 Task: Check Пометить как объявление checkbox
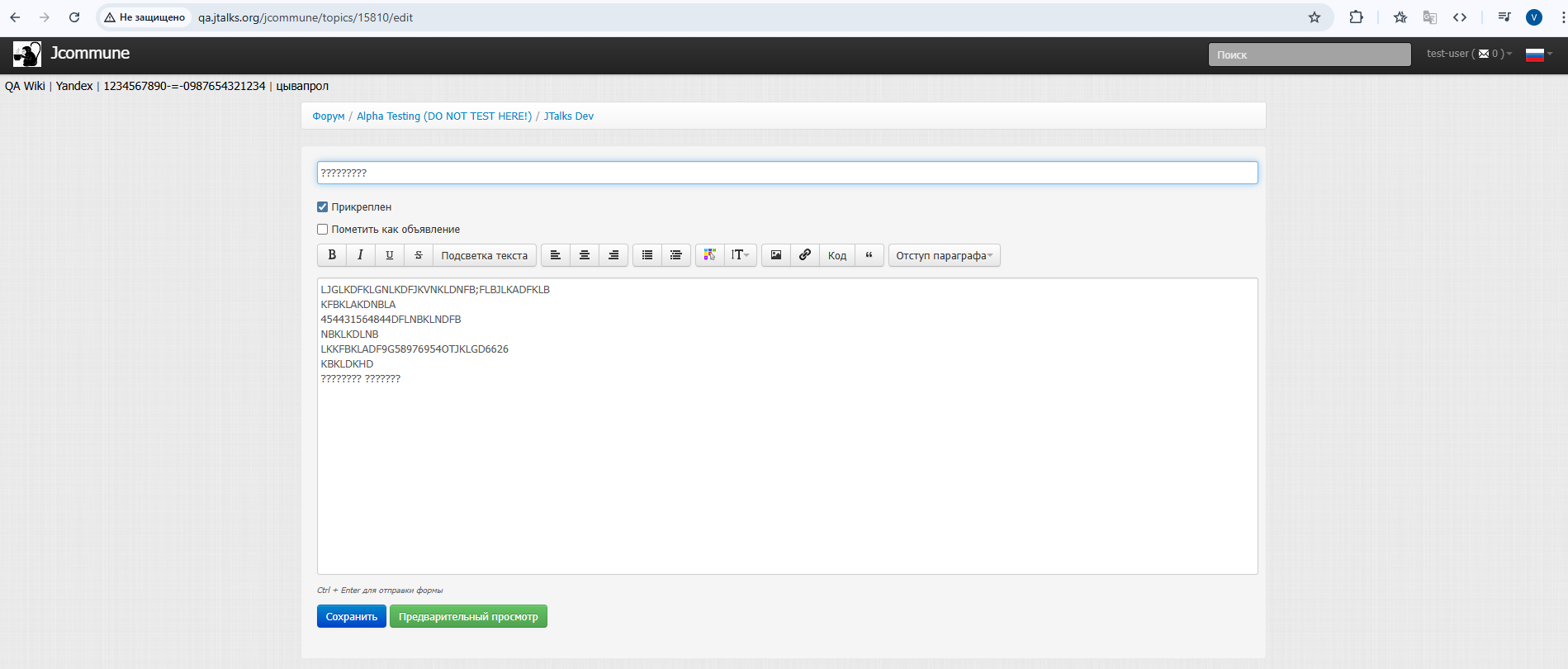point(323,230)
